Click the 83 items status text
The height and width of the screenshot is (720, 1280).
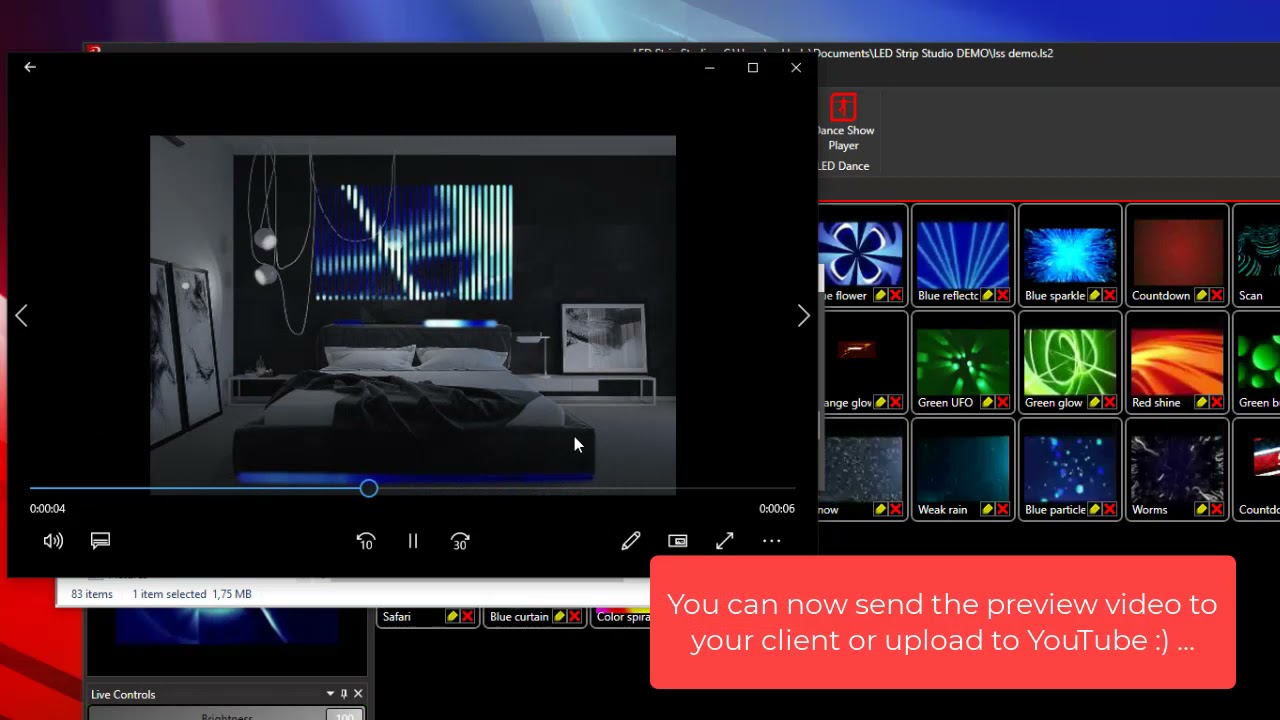(92, 594)
